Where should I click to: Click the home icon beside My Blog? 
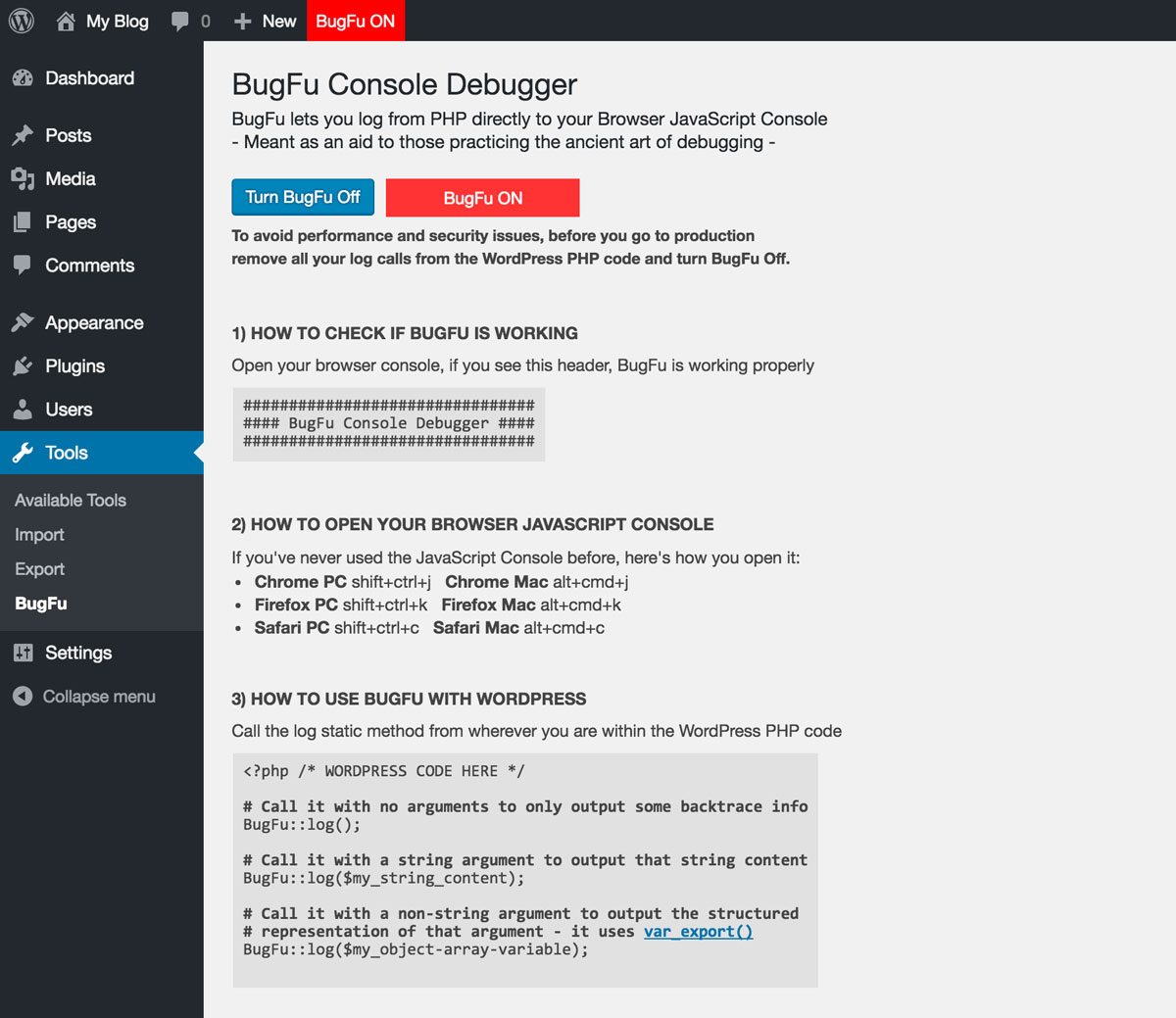[x=66, y=21]
